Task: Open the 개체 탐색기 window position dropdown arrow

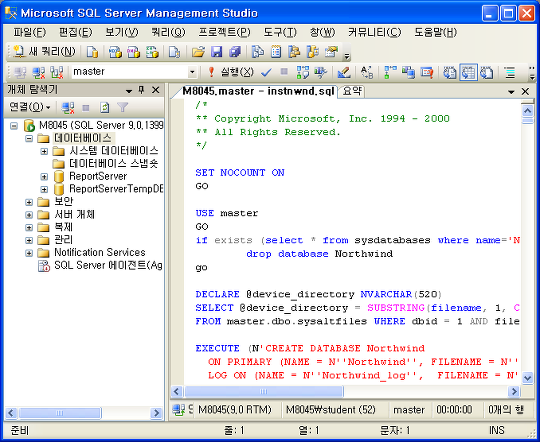Action: click(x=129, y=91)
